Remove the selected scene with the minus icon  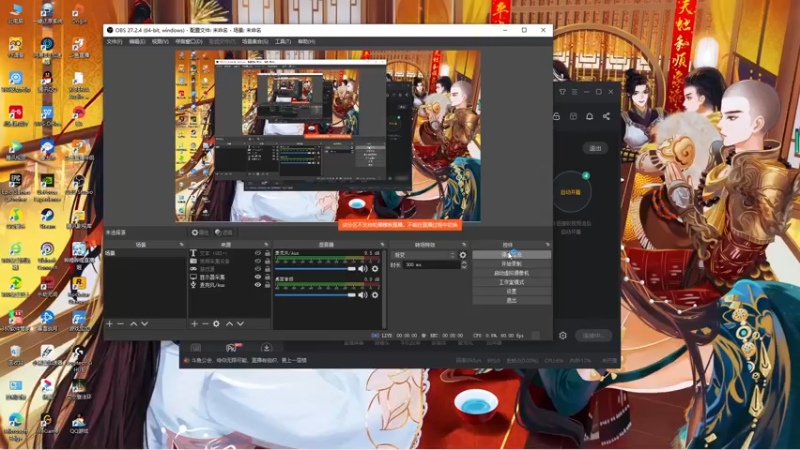[x=120, y=323]
